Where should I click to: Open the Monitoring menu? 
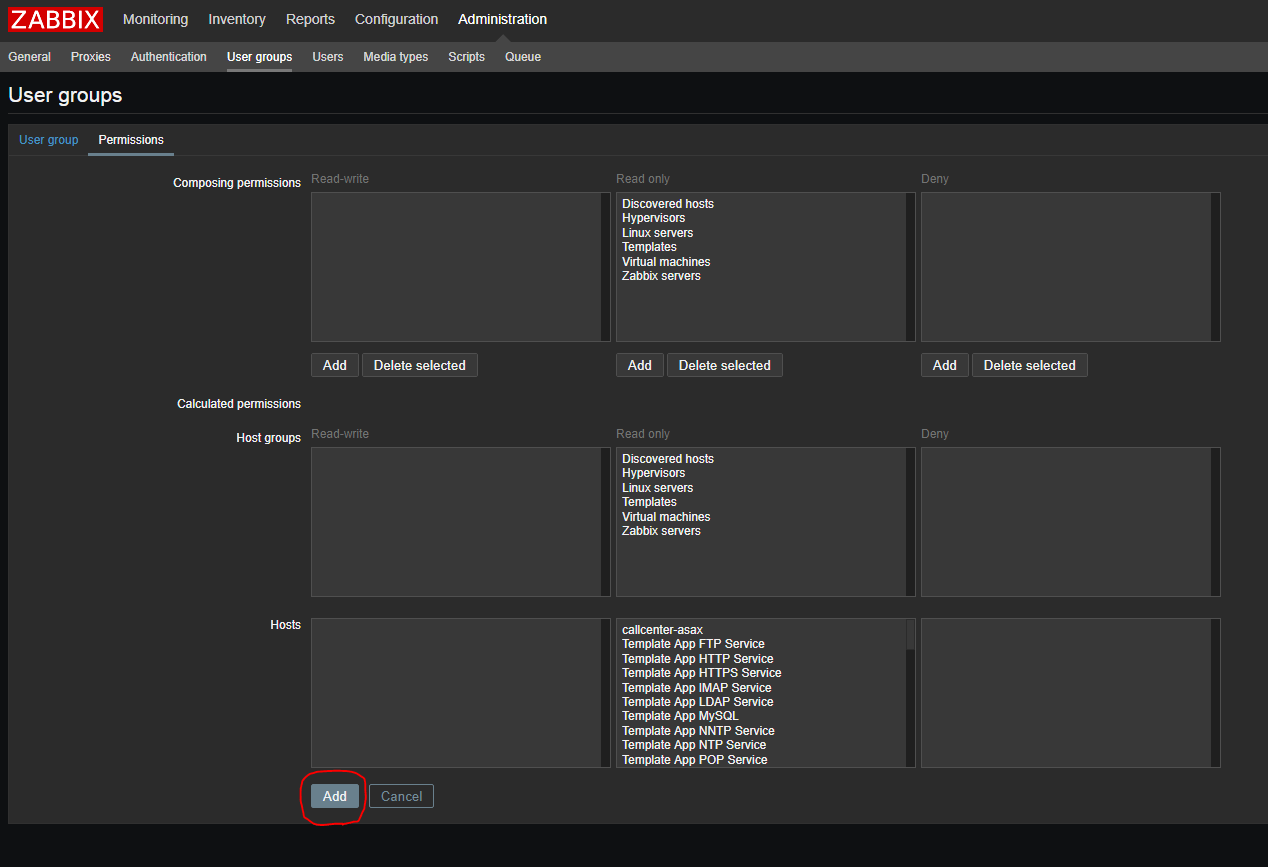coord(155,19)
